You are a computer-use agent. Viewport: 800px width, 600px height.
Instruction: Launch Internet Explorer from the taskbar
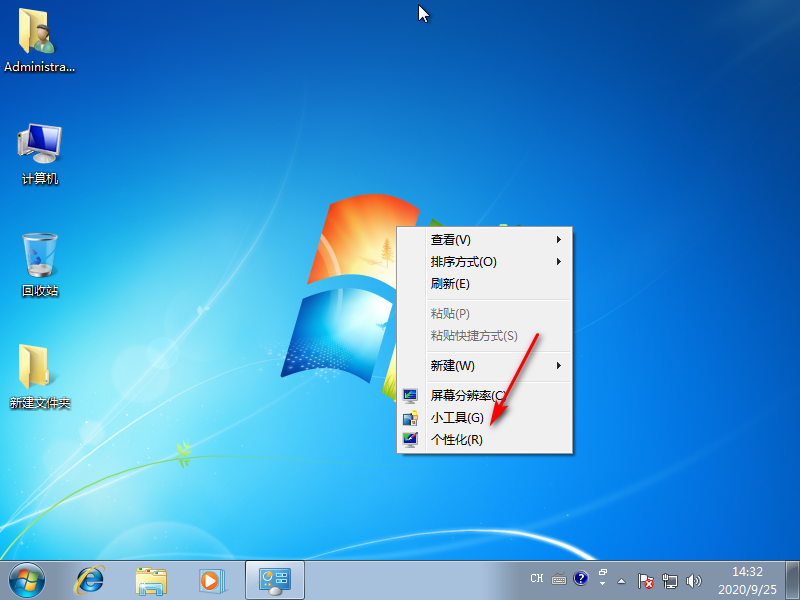pos(91,579)
